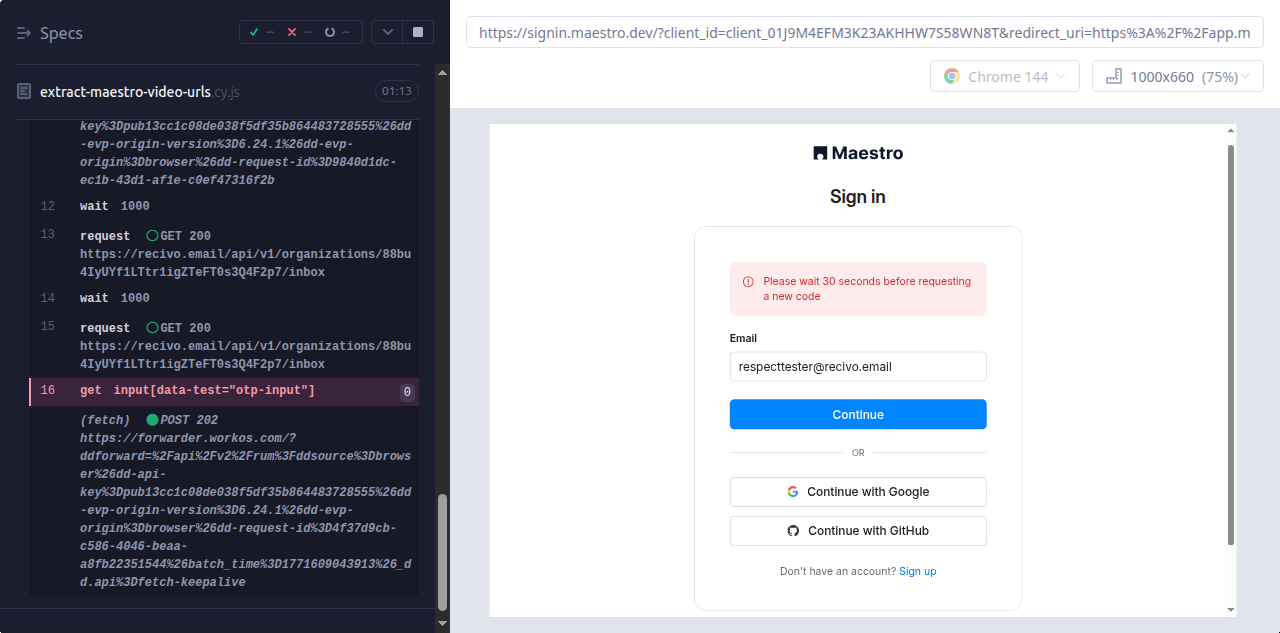Screen dimensions: 1280x633
Task: Open the Sign up link
Action: coord(917,572)
